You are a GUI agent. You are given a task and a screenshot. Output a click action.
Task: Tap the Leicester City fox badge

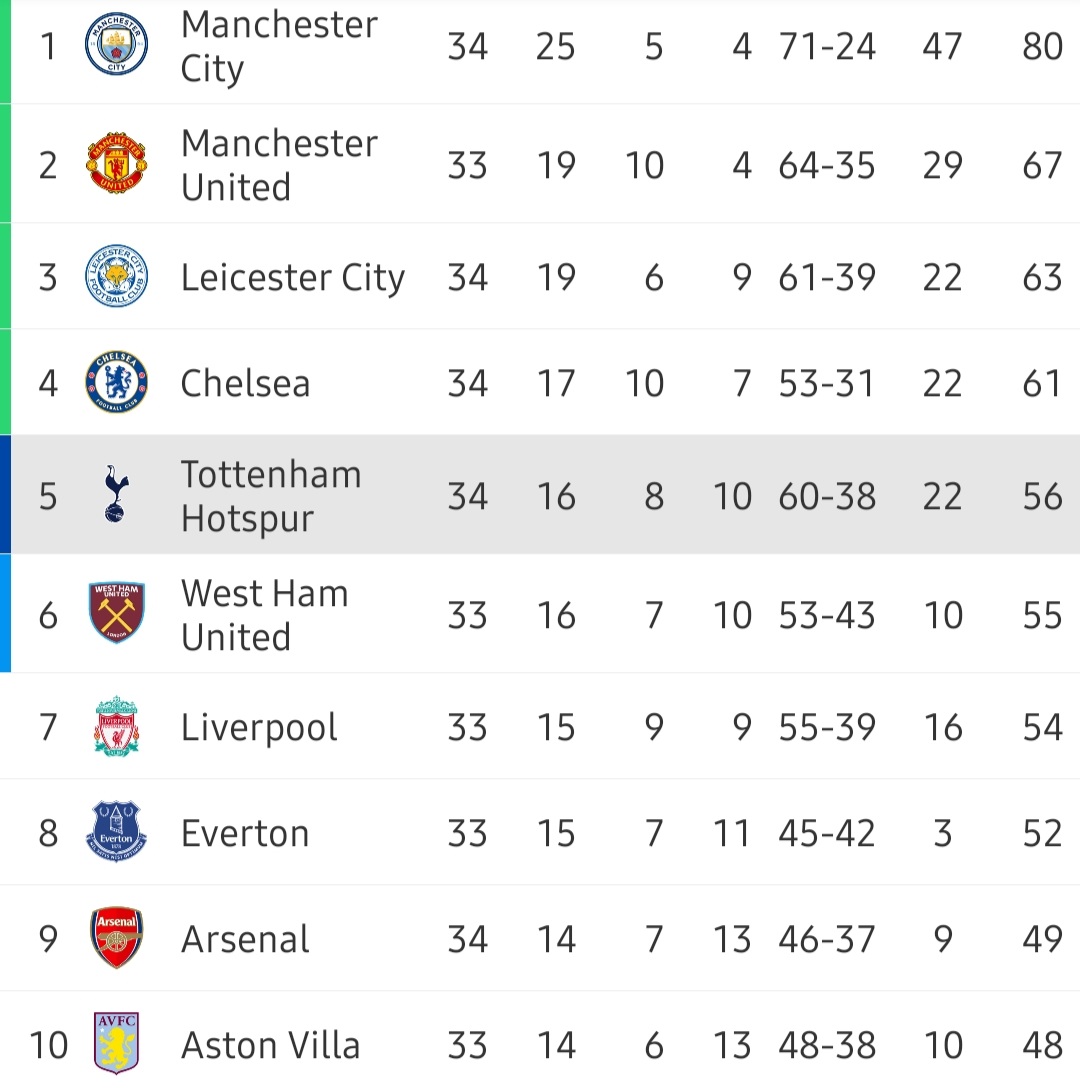click(x=116, y=276)
